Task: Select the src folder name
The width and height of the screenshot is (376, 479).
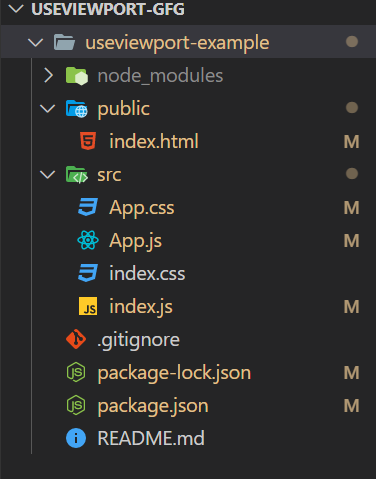Action: coord(109,175)
